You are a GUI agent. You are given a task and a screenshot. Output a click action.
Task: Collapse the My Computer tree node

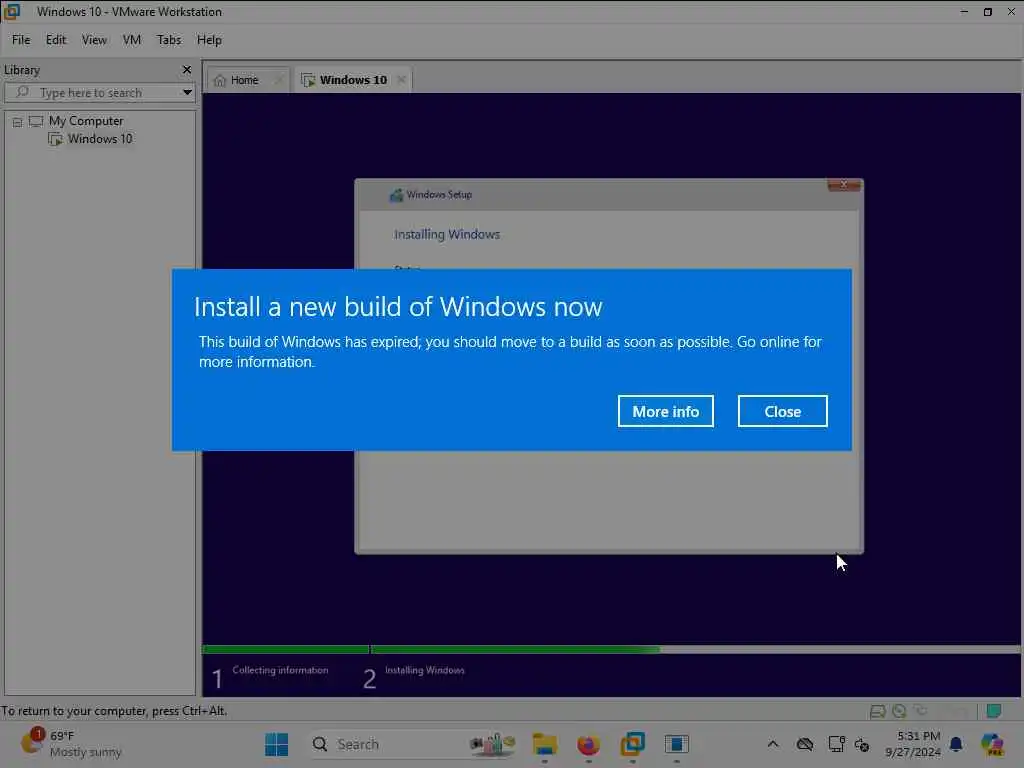coord(18,122)
